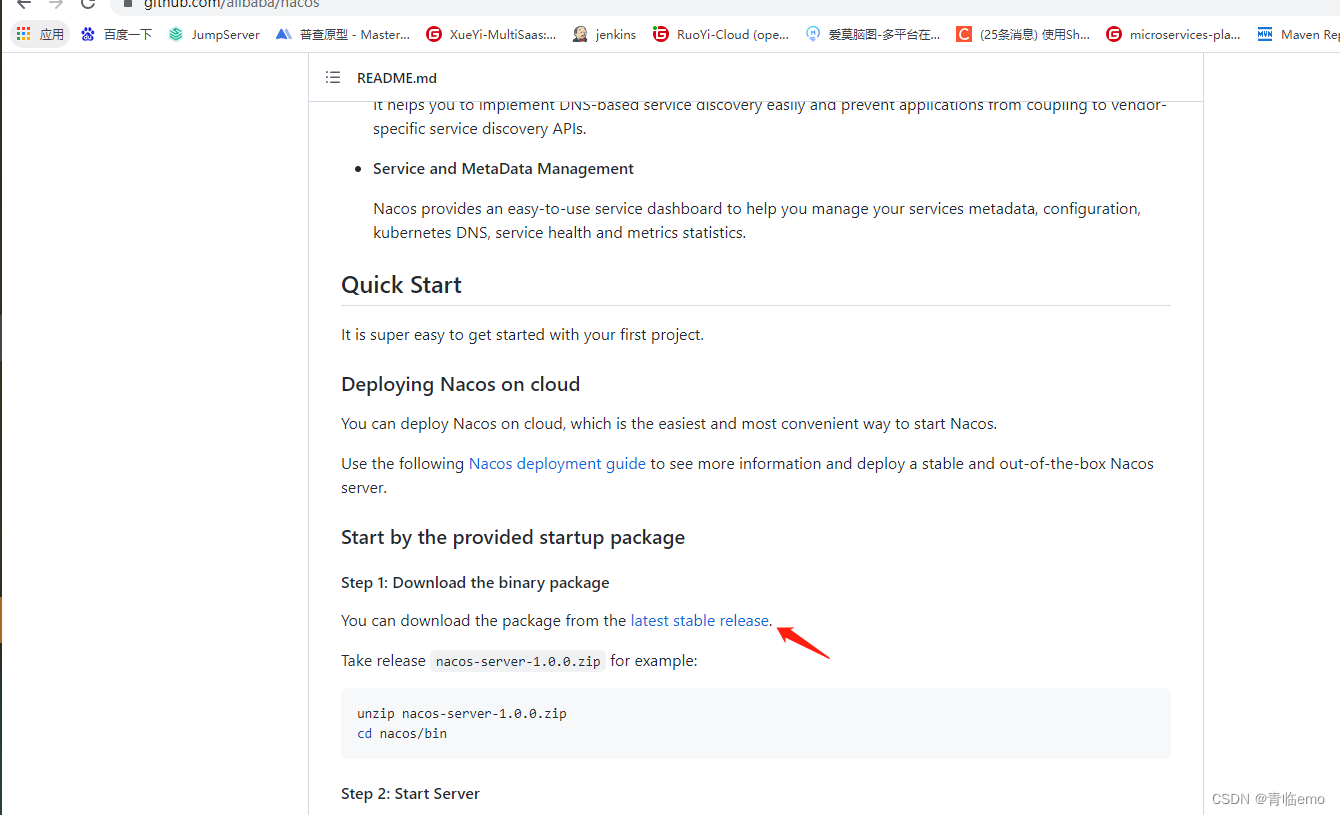Open the latest stable release link

[699, 621]
